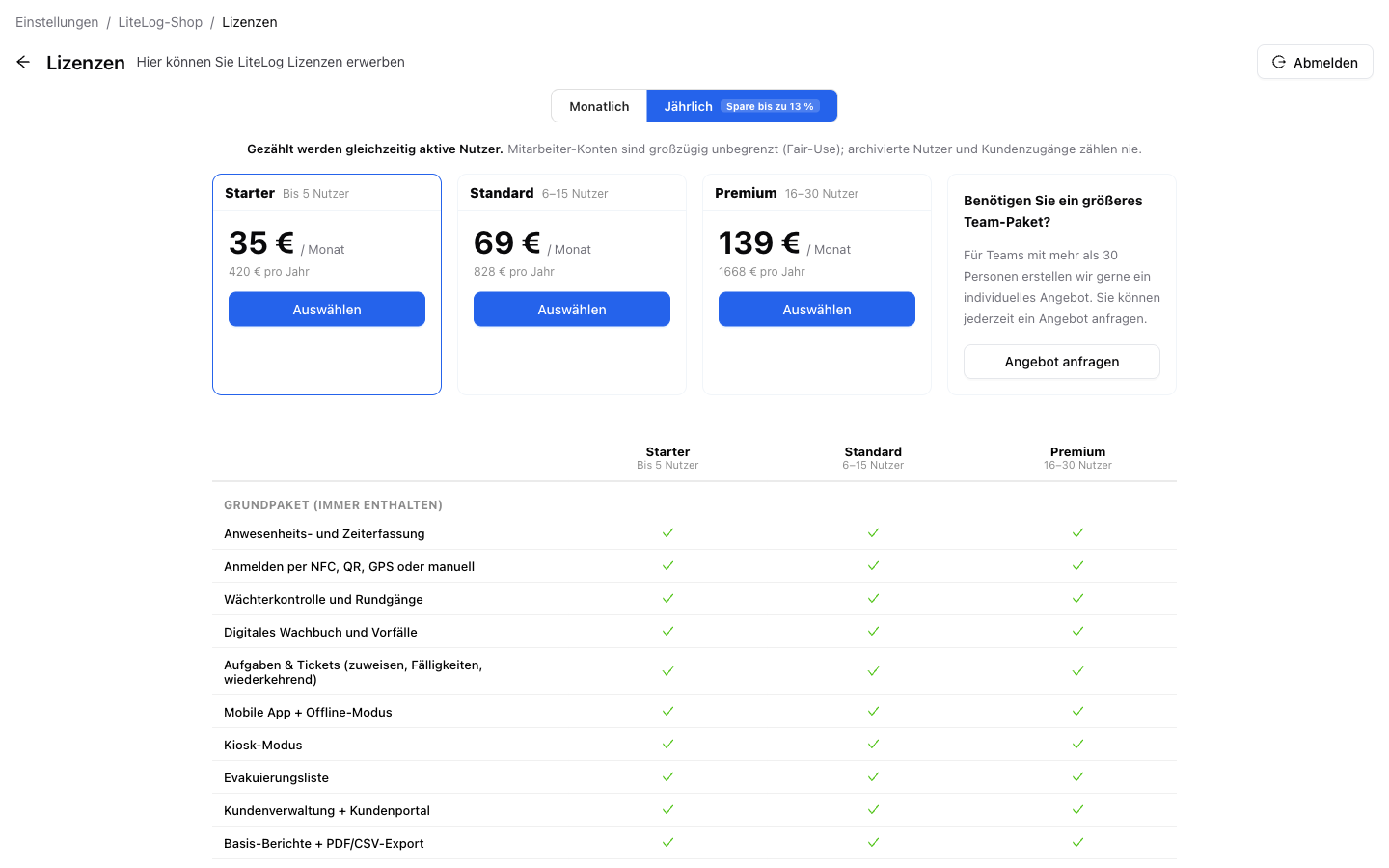Choose the Premium plan with Auswählen
The width and height of the screenshot is (1389, 868).
click(817, 310)
